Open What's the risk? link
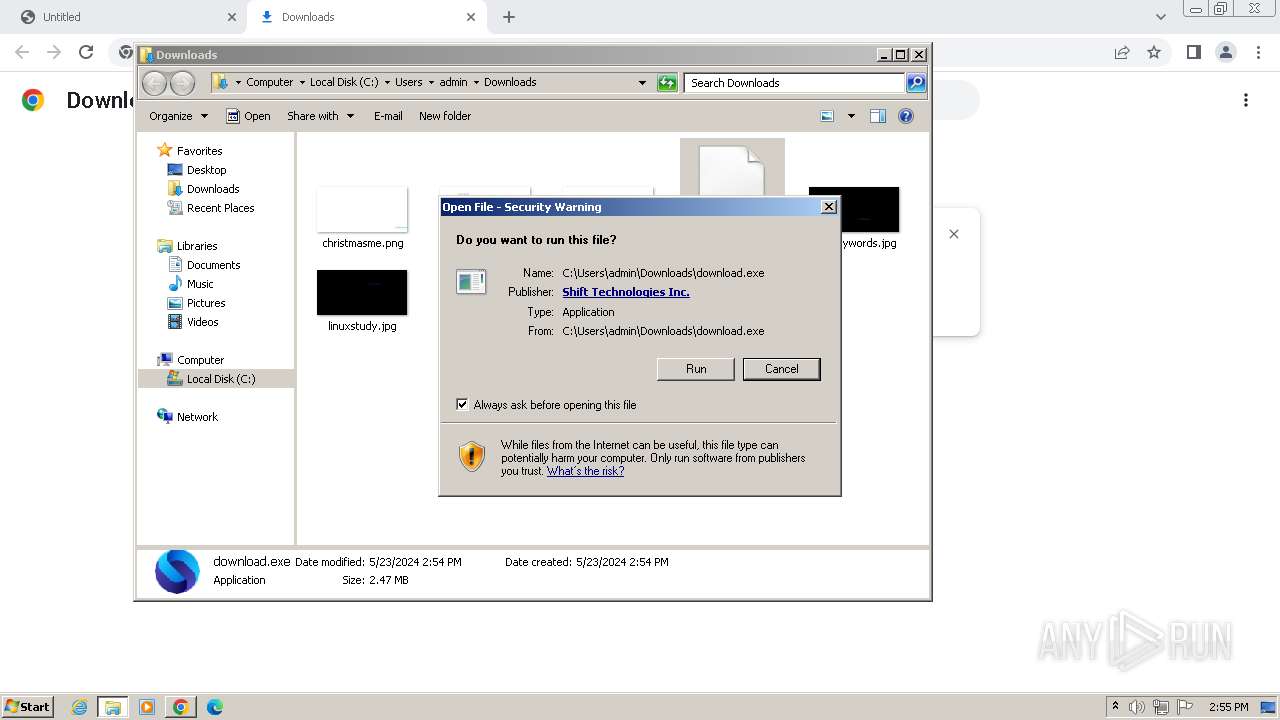The width and height of the screenshot is (1280, 720). tap(585, 471)
